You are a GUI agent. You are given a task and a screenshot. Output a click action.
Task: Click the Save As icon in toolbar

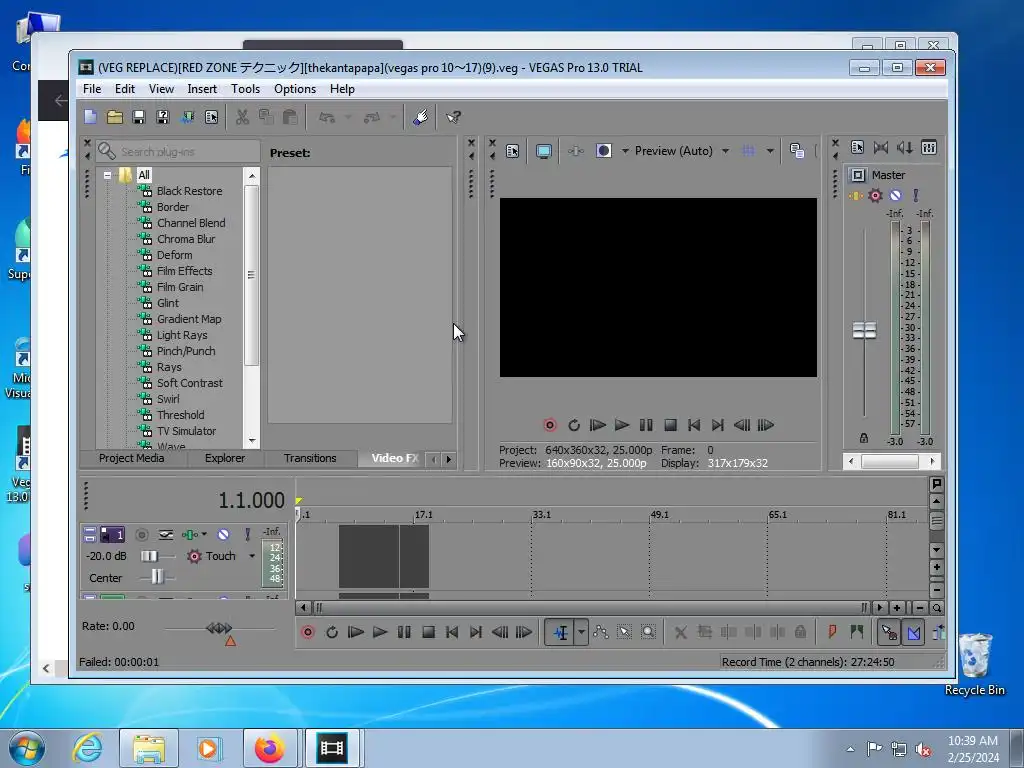(x=163, y=117)
